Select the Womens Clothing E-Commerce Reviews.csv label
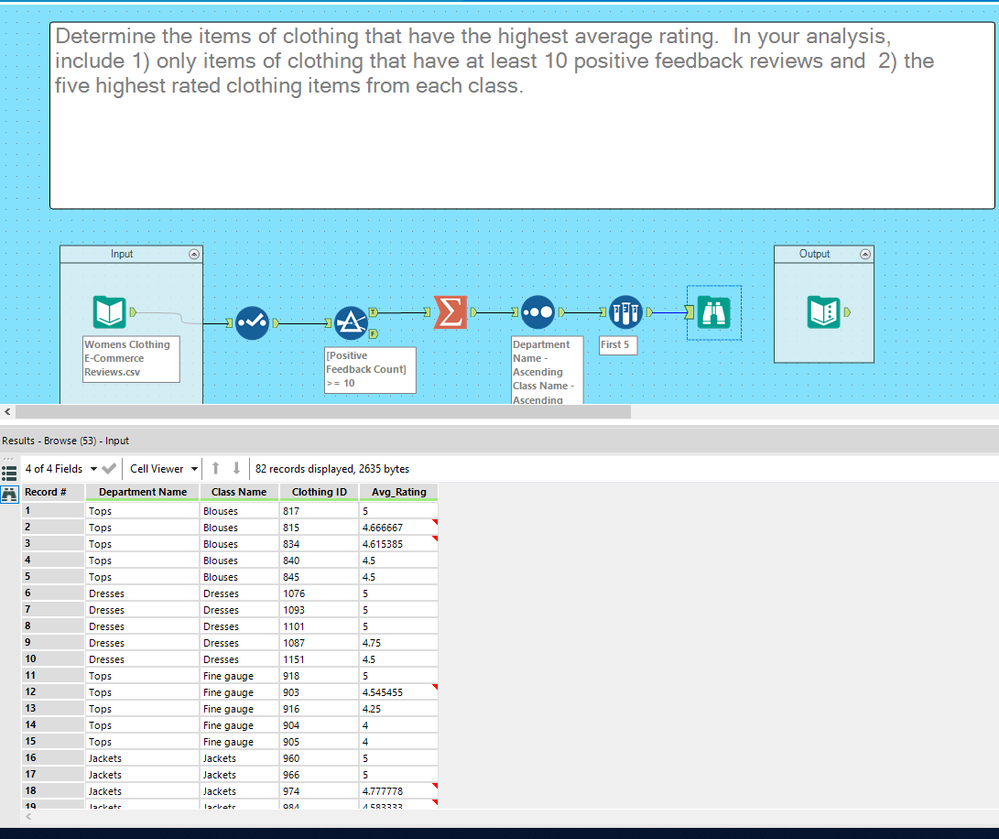This screenshot has width=999, height=839. click(x=131, y=359)
